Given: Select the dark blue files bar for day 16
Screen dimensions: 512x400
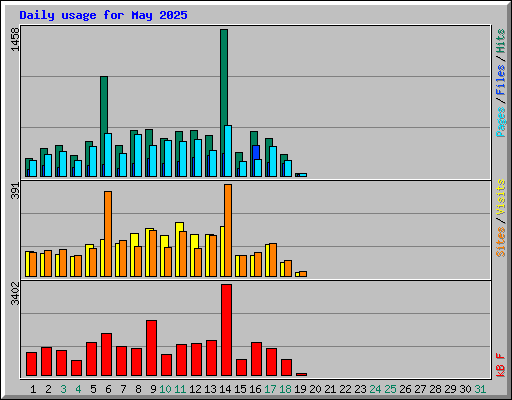Looking at the screenshot, I should 256,152.
